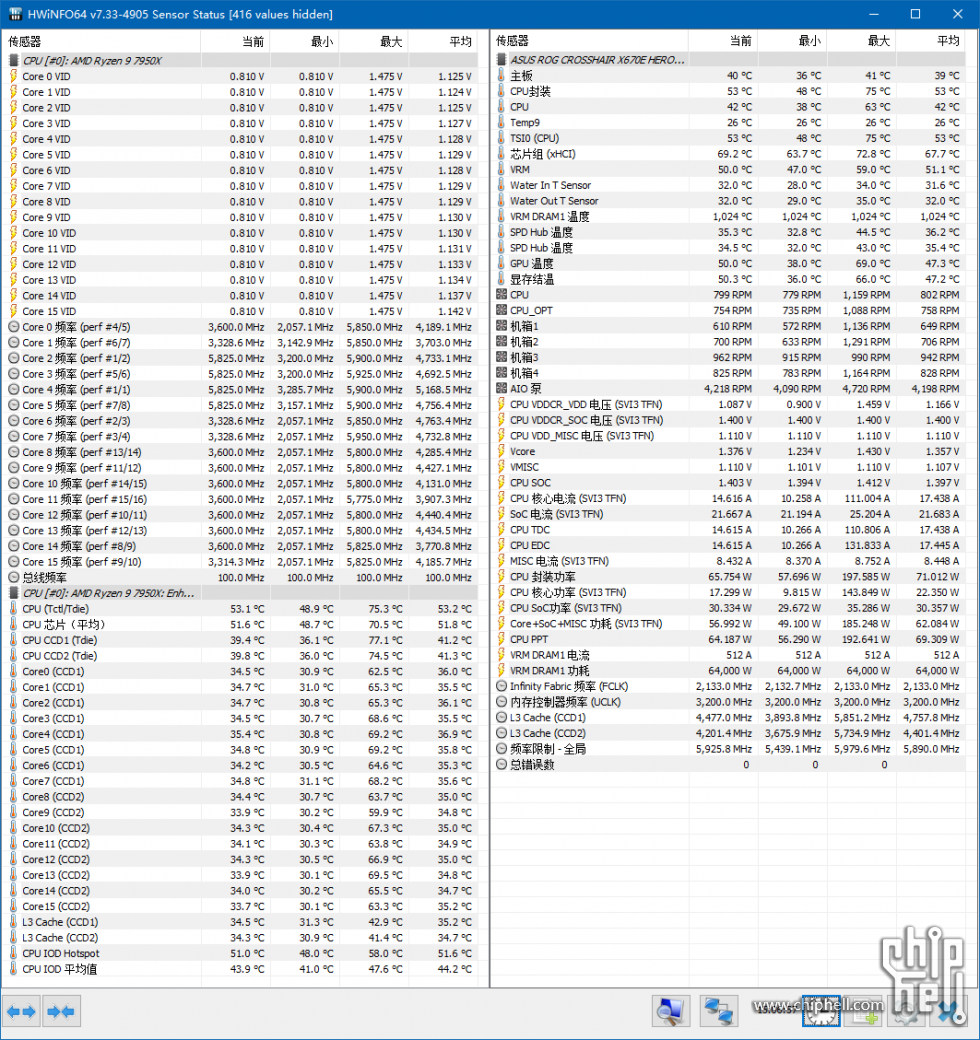Click the 75.3 °C maximum of CPU (Tctl/Tdie)

pos(384,609)
